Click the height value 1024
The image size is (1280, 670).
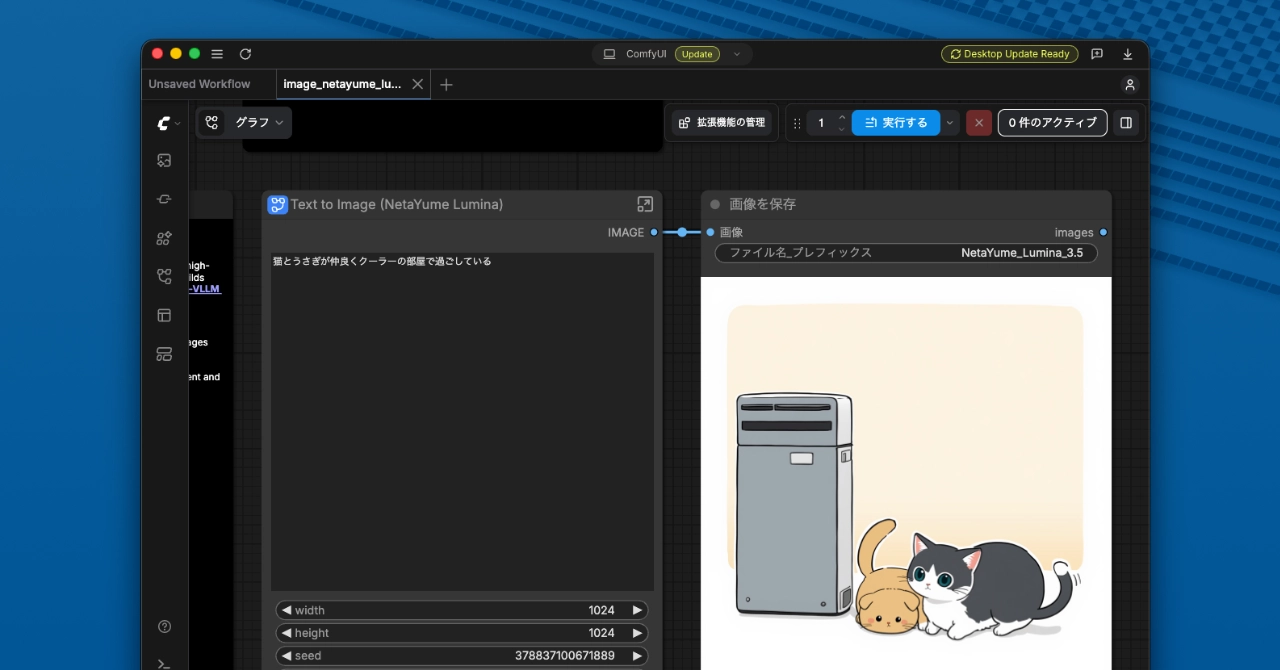(x=601, y=633)
